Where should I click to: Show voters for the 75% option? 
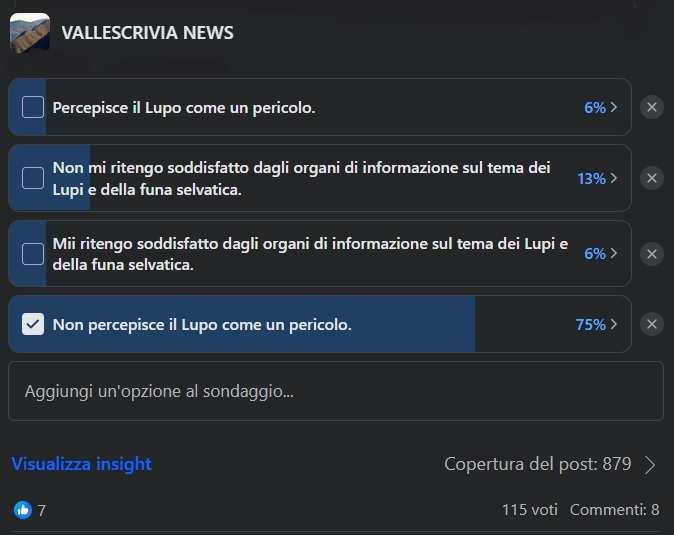point(613,324)
